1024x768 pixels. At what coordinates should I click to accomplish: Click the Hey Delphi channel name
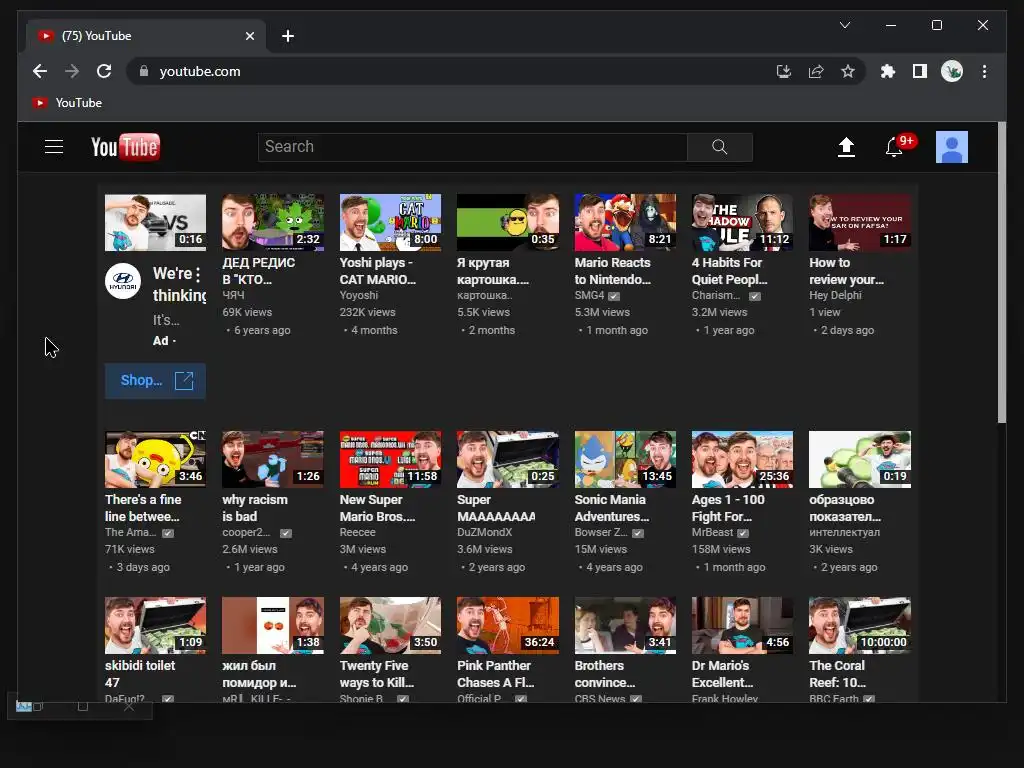835,295
